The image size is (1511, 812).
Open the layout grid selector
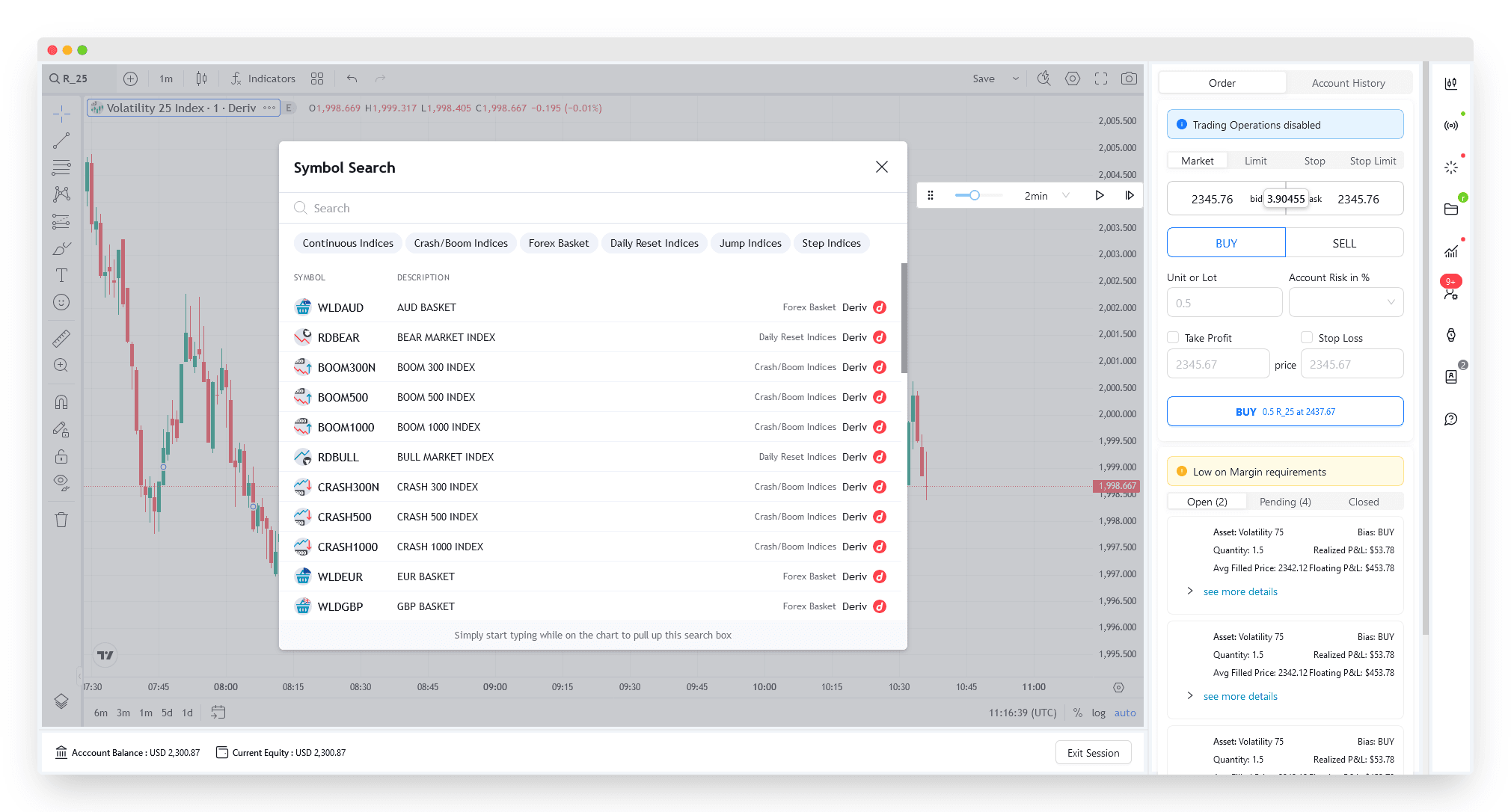(x=317, y=79)
